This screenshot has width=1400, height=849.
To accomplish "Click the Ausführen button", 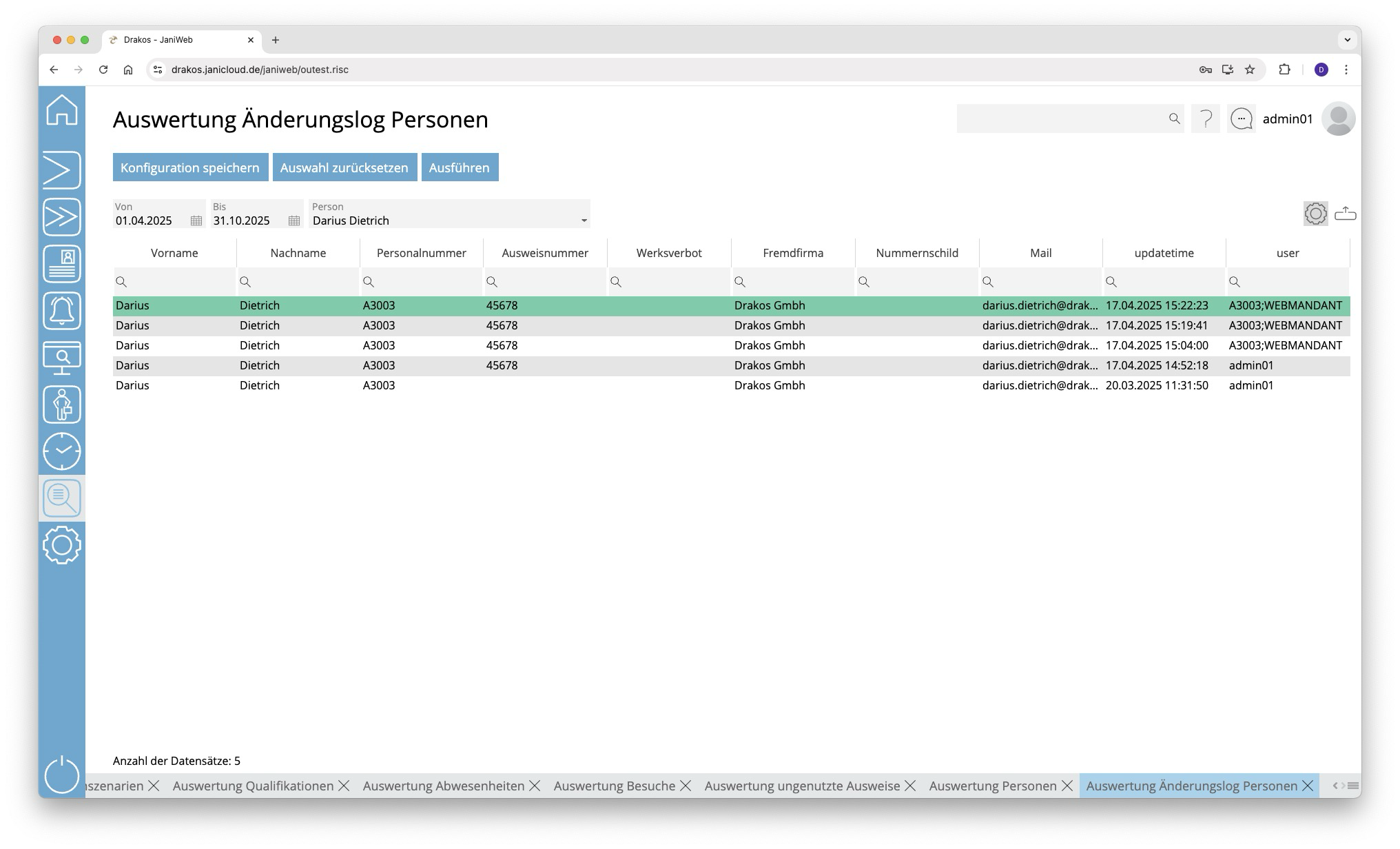I will coord(460,167).
